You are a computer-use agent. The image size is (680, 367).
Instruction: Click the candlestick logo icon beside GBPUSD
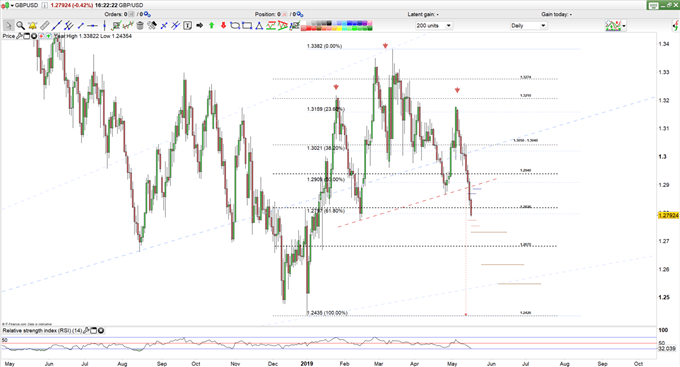(6, 5)
